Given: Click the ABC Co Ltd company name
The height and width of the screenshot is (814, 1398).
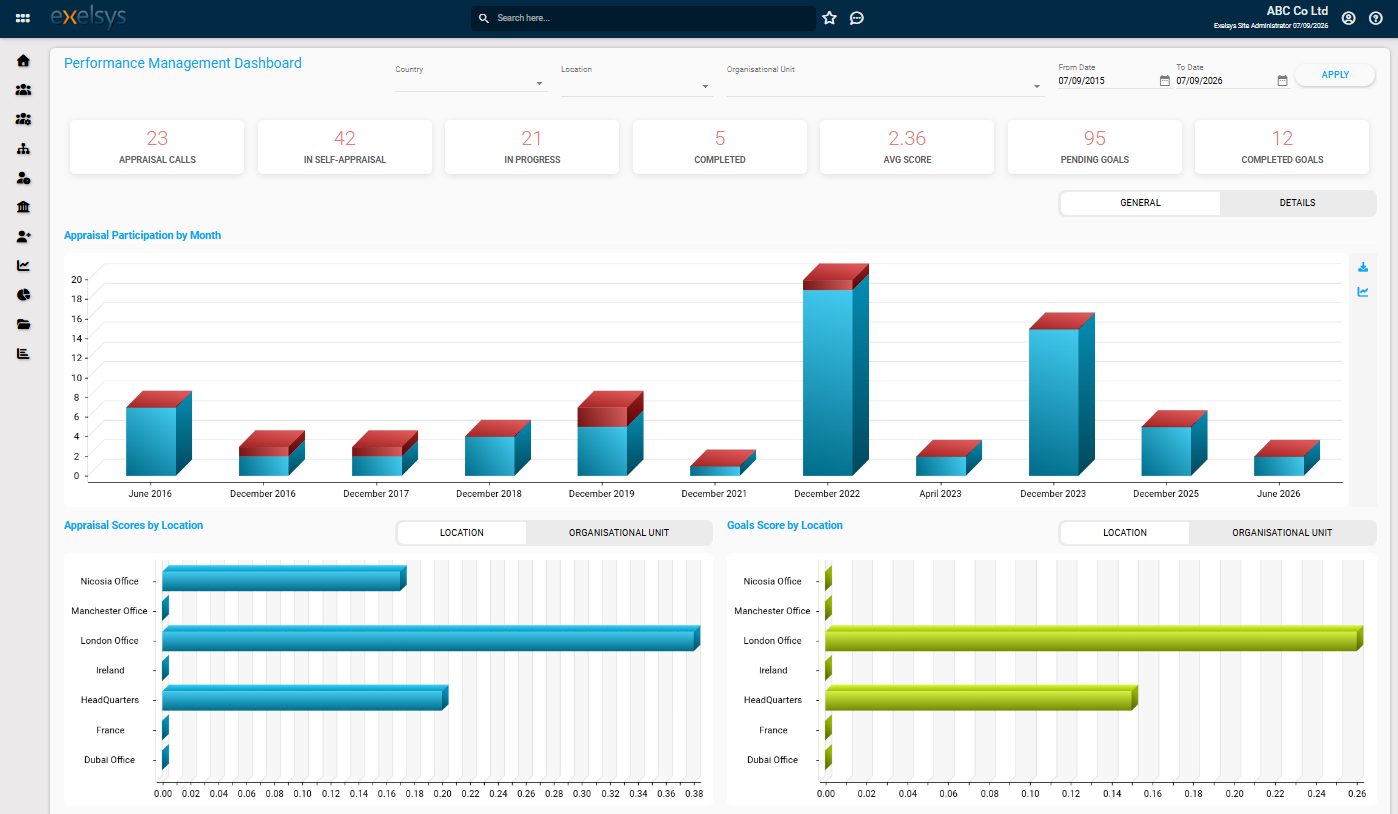Looking at the screenshot, I should coord(1297,11).
